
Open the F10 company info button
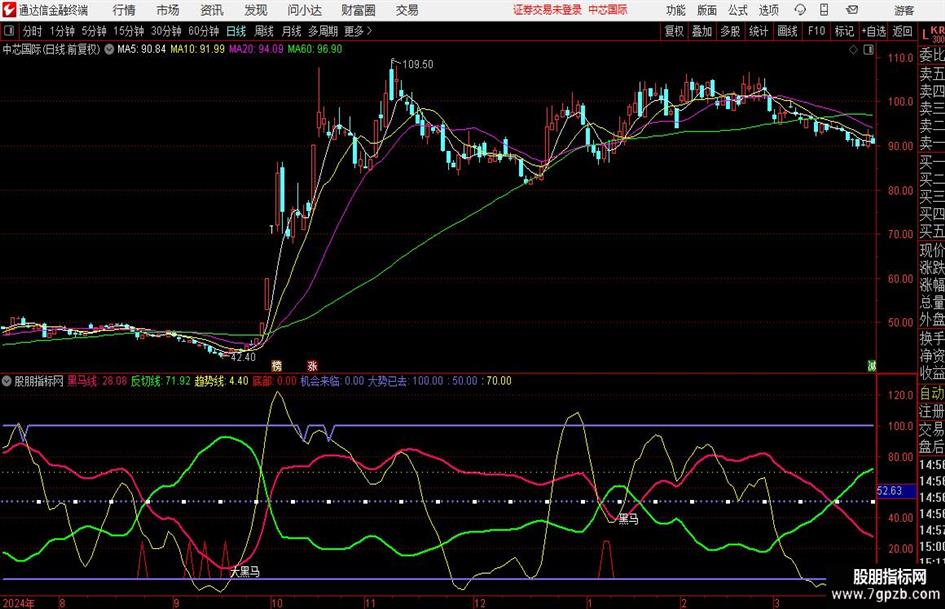(x=817, y=31)
